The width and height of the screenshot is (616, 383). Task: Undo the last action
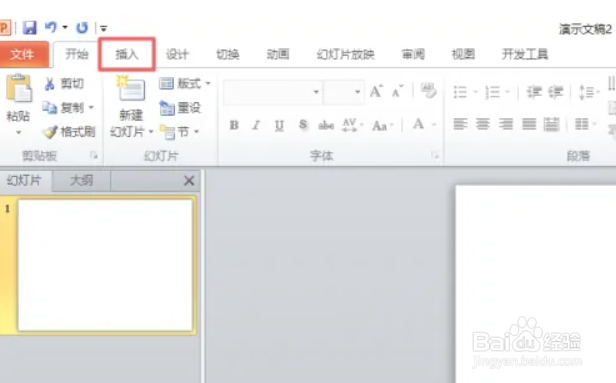[x=50, y=27]
